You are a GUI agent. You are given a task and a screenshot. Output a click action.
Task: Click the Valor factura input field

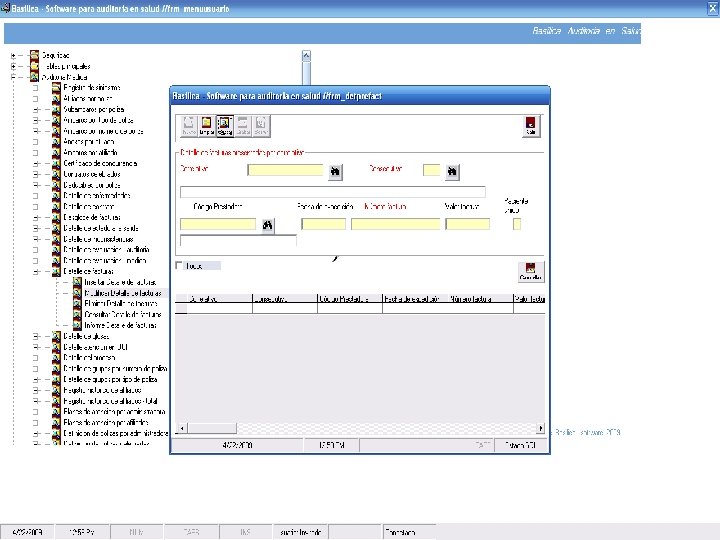[x=467, y=224]
